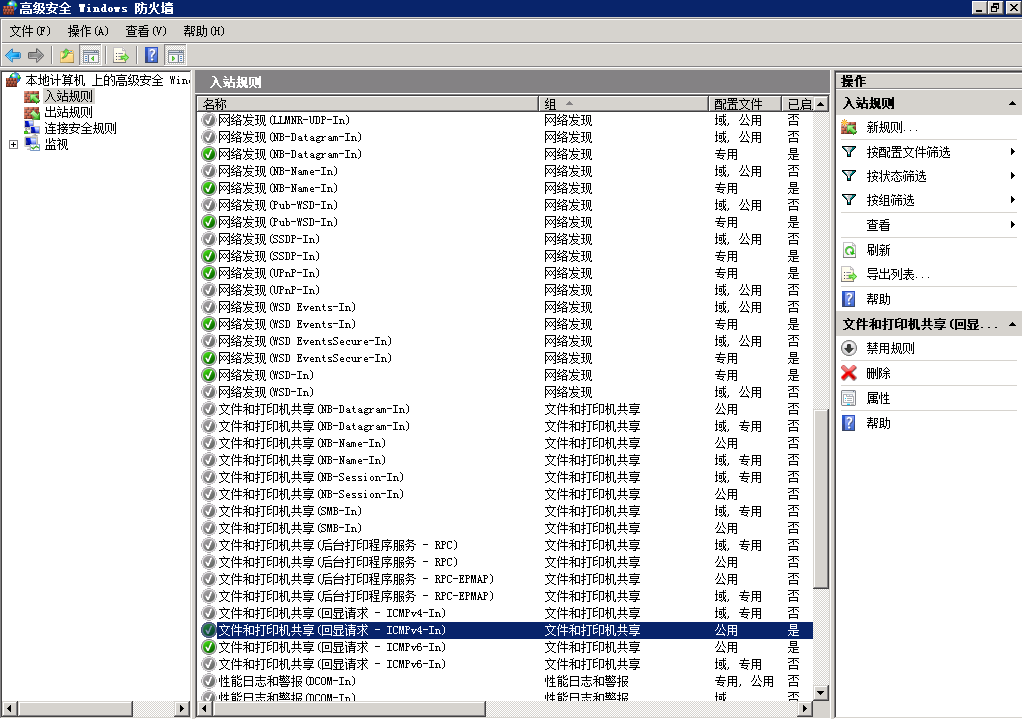This screenshot has width=1022, height=719.
Task: Click the Export List toolbar icon
Action: pyautogui.click(x=120, y=55)
